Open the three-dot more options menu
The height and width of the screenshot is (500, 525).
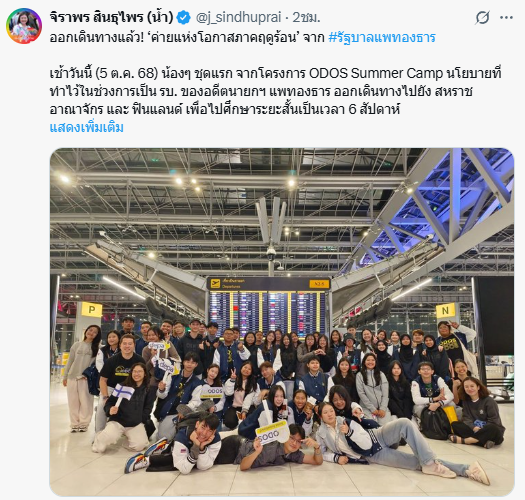(x=506, y=18)
